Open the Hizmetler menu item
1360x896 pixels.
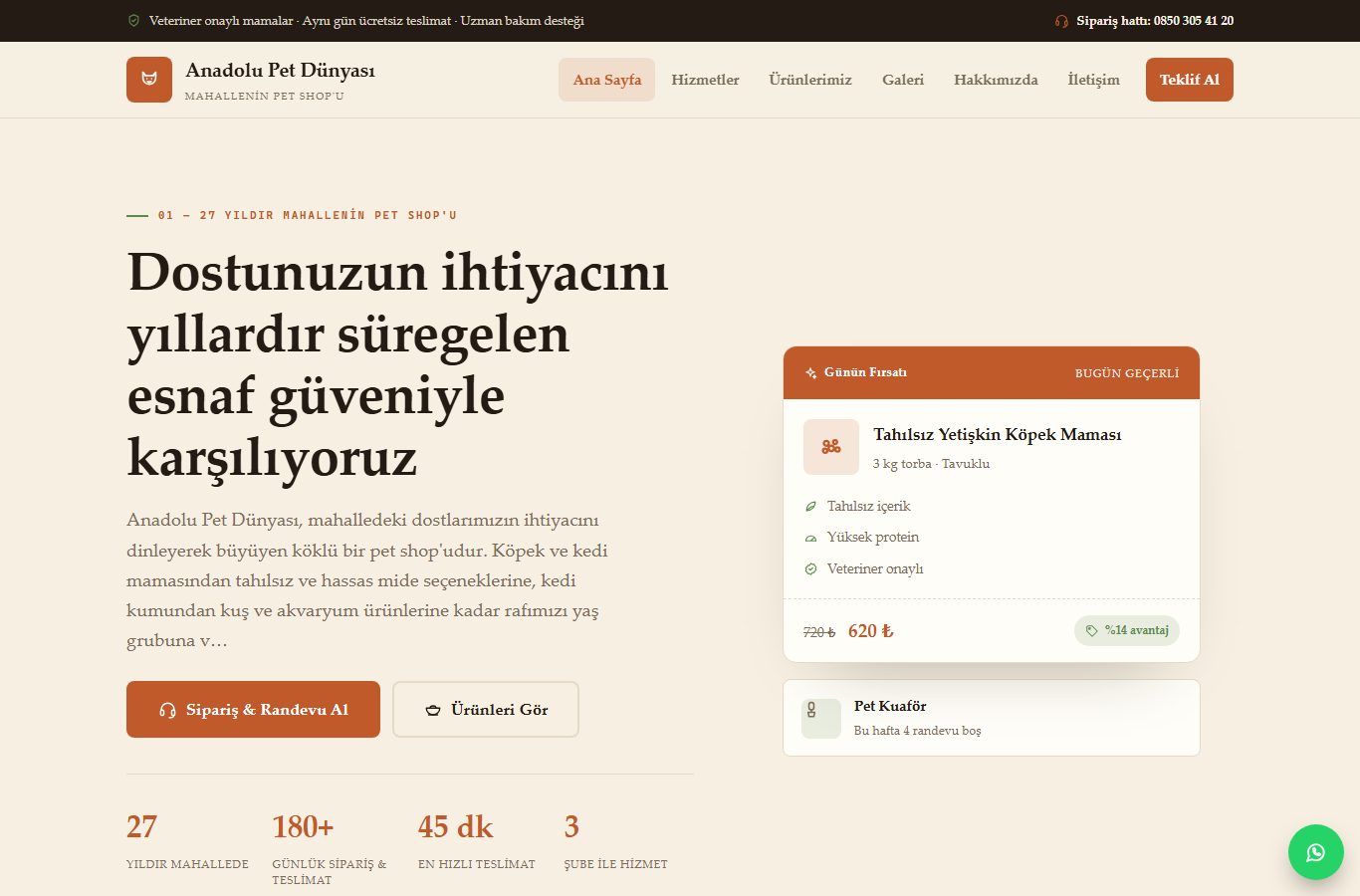pyautogui.click(x=705, y=80)
